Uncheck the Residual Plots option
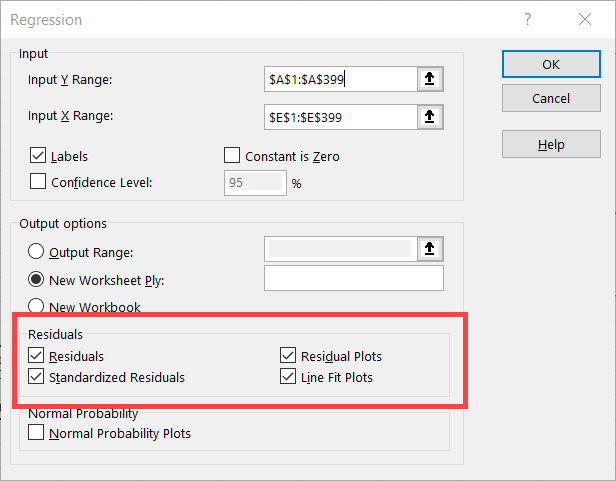616x481 pixels. 288,355
